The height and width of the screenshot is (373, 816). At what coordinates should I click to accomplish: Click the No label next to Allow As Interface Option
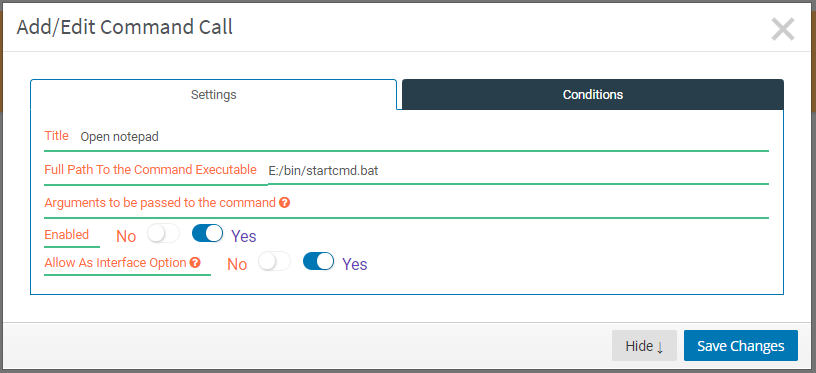(x=237, y=264)
